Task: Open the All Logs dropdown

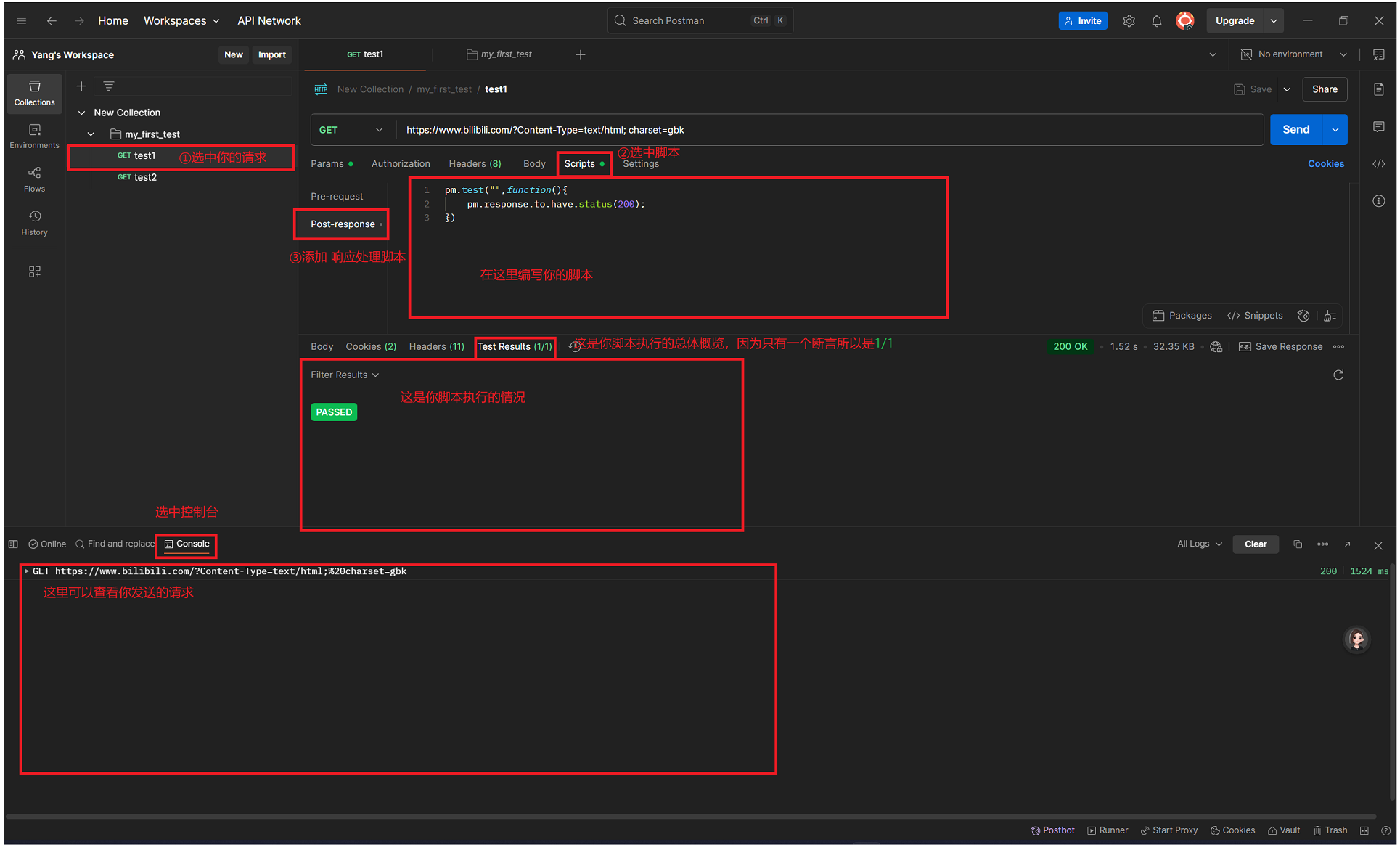Action: 1200,544
